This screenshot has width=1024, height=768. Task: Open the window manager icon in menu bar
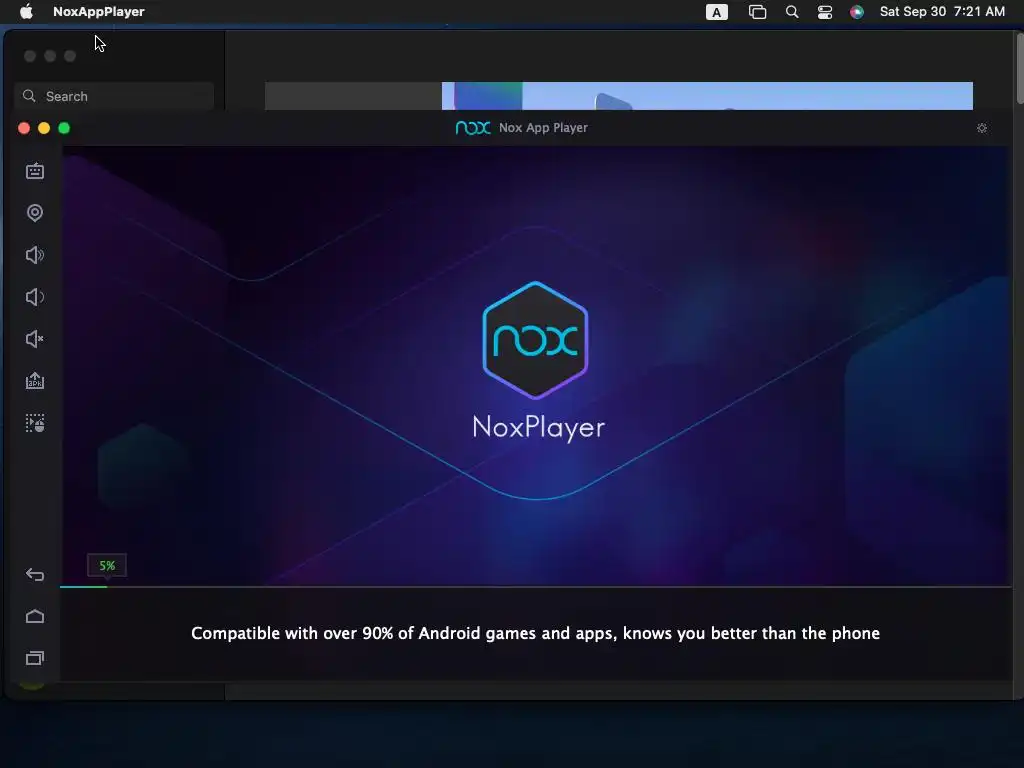coord(757,12)
